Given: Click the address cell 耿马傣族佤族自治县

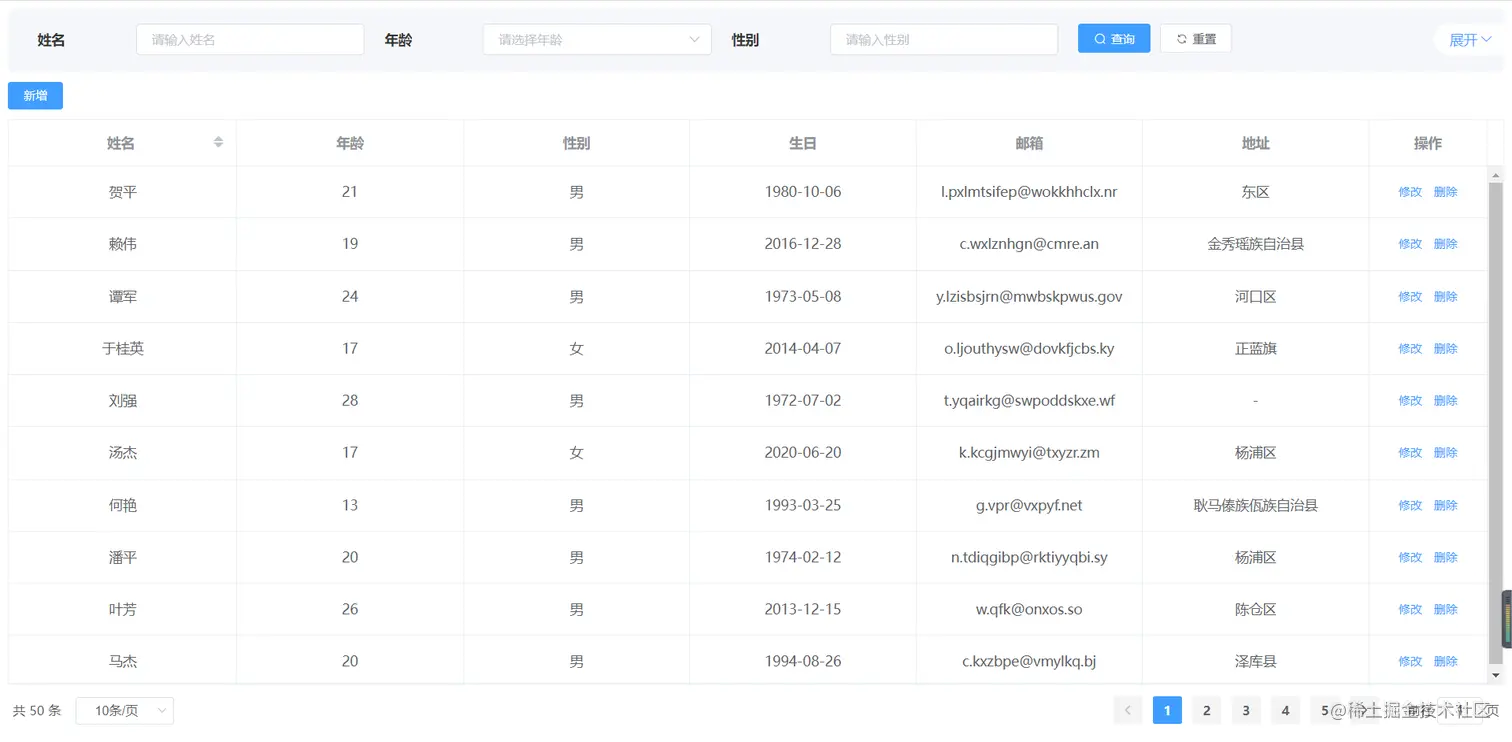Looking at the screenshot, I should click(1255, 506).
